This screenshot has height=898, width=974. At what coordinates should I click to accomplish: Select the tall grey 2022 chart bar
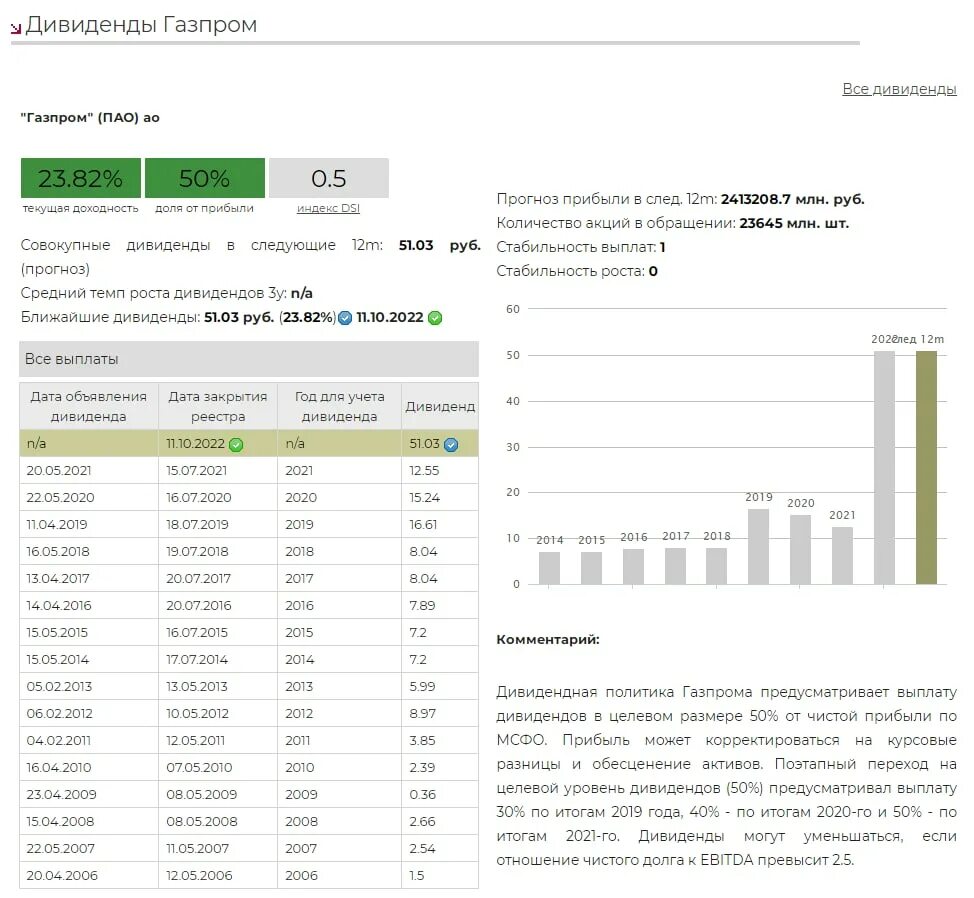[884, 468]
